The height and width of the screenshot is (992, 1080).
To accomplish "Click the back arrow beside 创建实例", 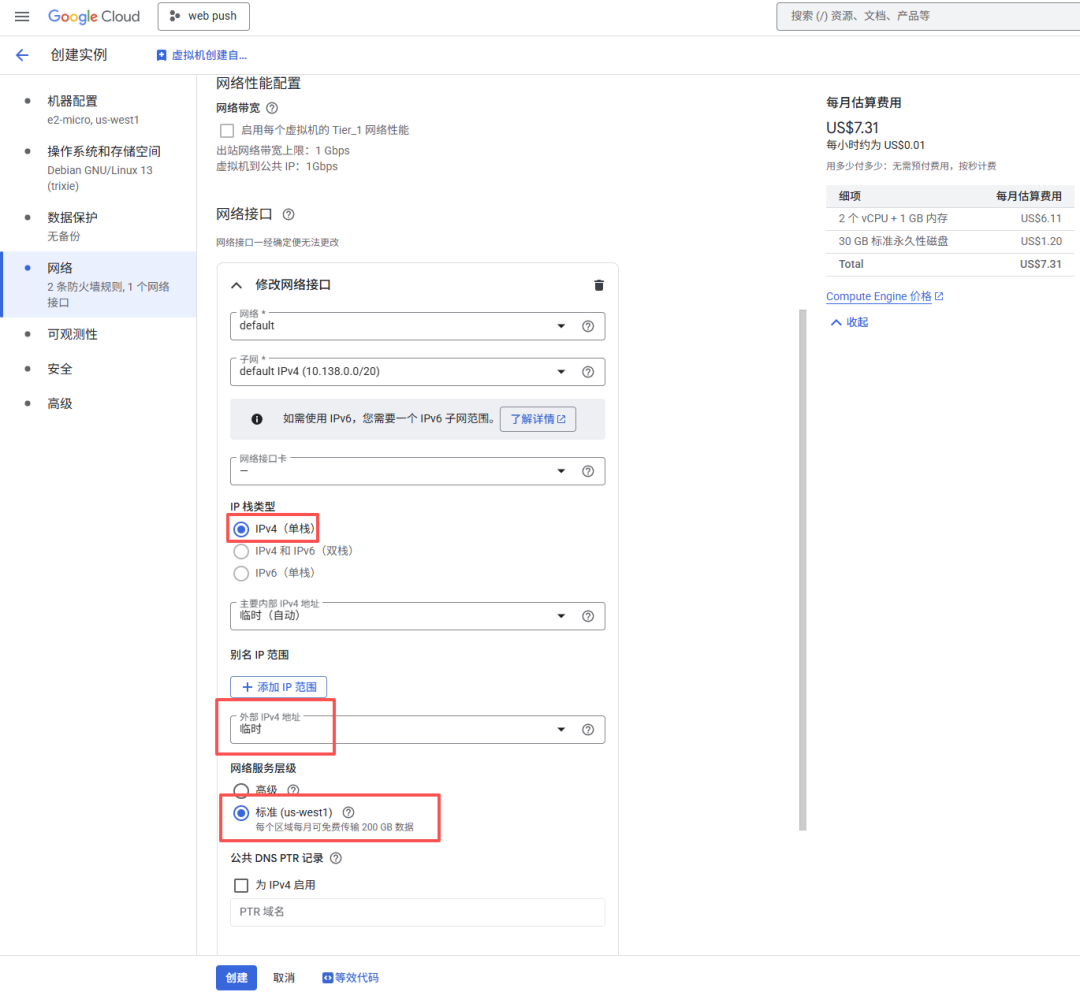I will pos(22,55).
